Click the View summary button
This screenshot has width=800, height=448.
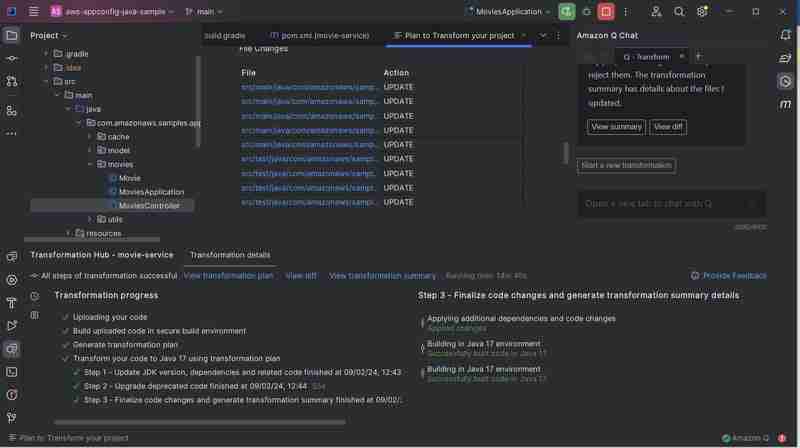point(616,127)
